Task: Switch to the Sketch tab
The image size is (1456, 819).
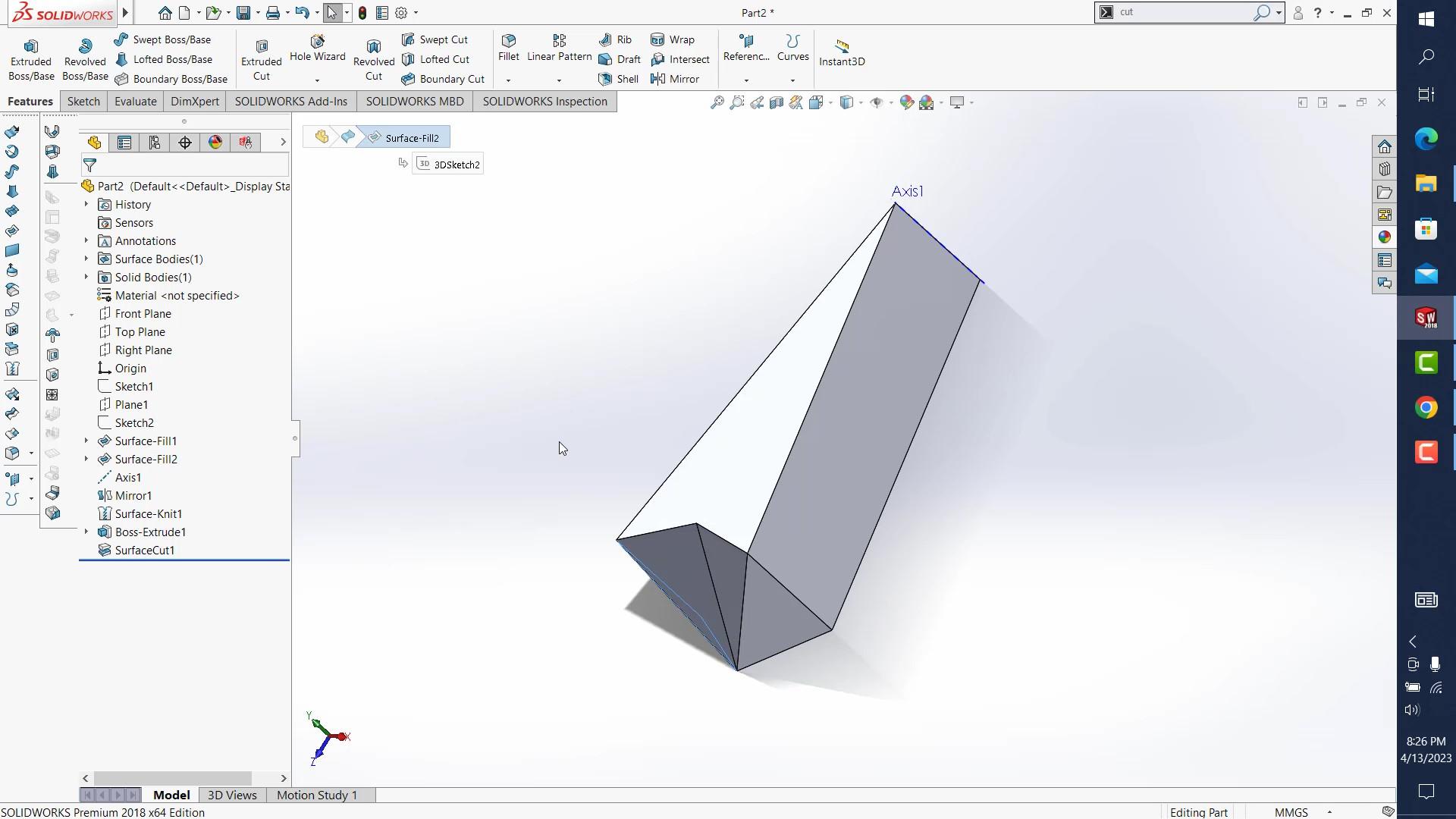Action: pos(83,102)
